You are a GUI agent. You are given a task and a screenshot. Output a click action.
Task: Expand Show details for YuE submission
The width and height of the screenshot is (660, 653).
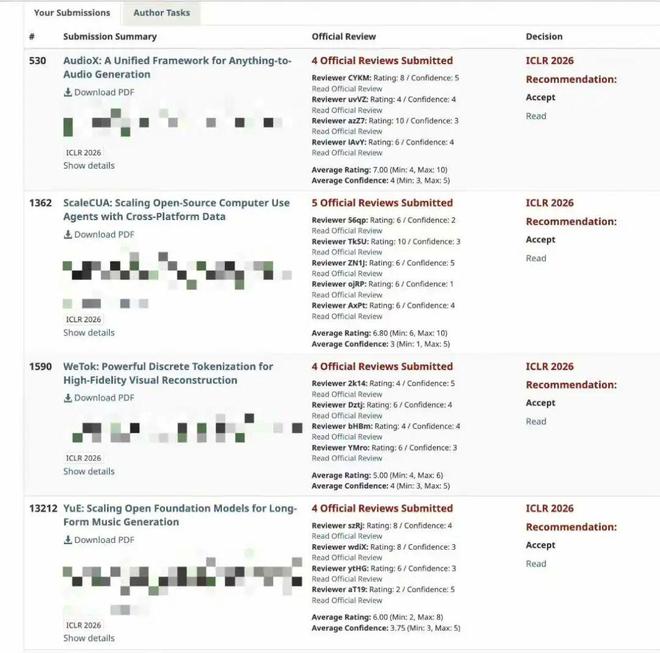click(89, 638)
